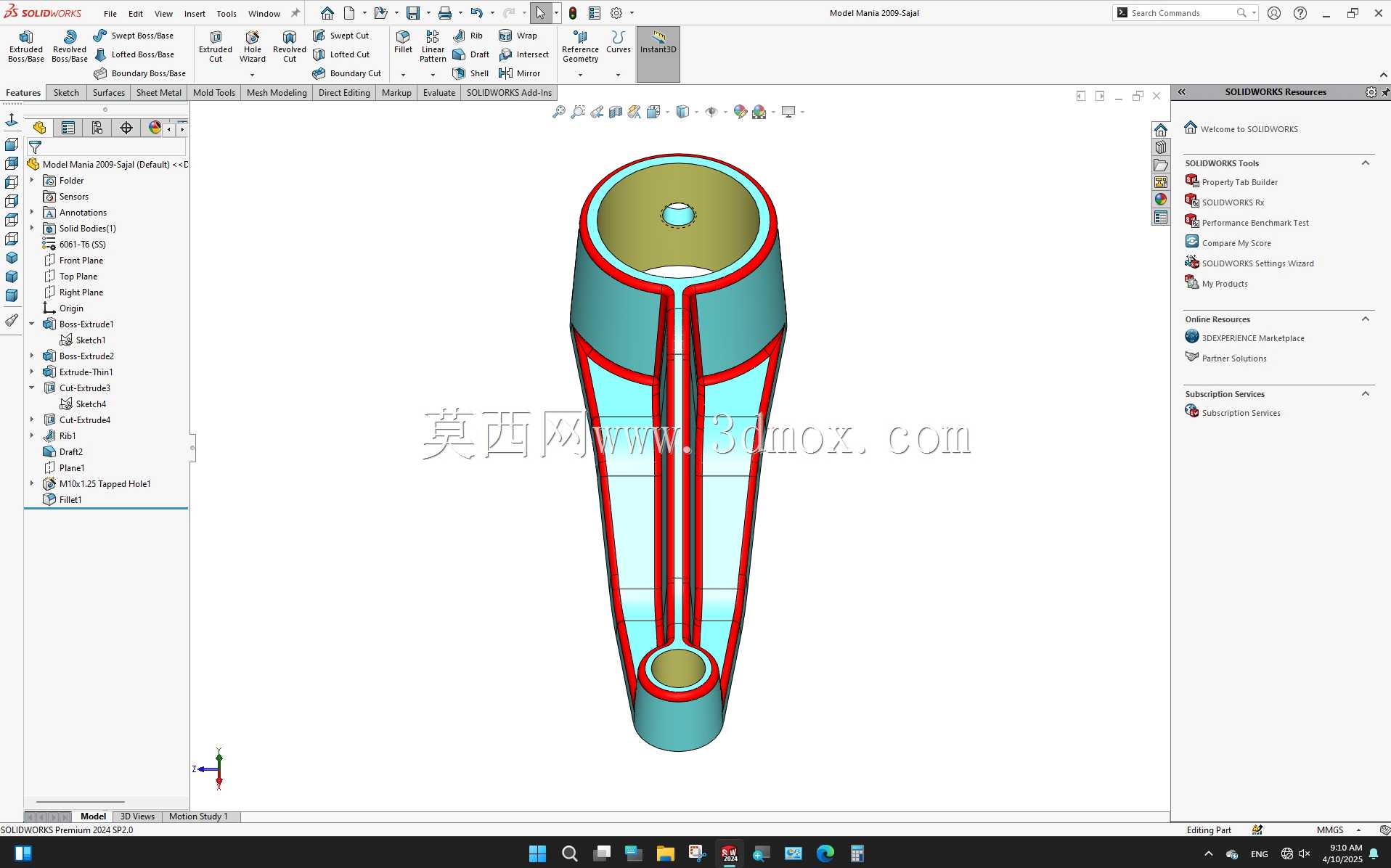Expand the Boss-Extrude2 feature
Viewport: 1391px width, 868px height.
coord(32,356)
